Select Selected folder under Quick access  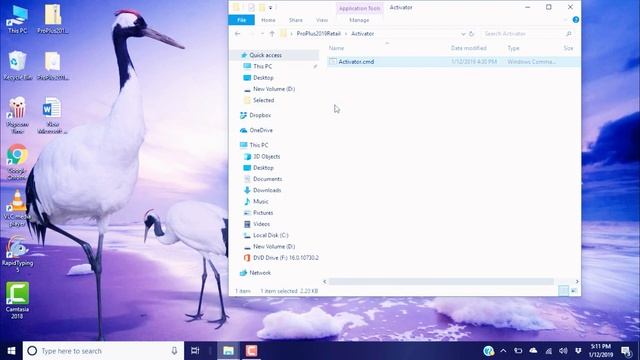click(x=263, y=100)
